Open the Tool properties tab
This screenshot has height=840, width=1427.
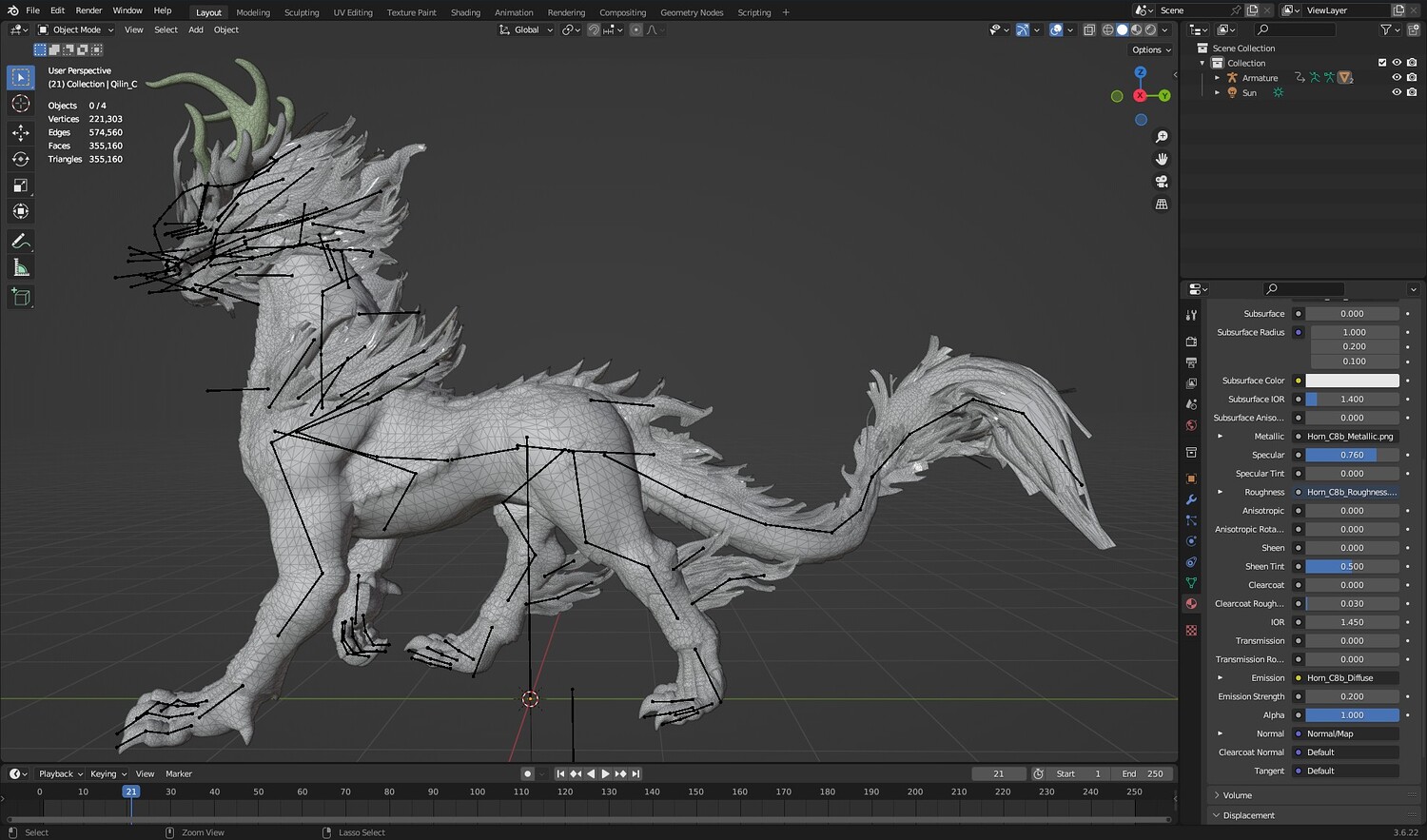click(1191, 315)
